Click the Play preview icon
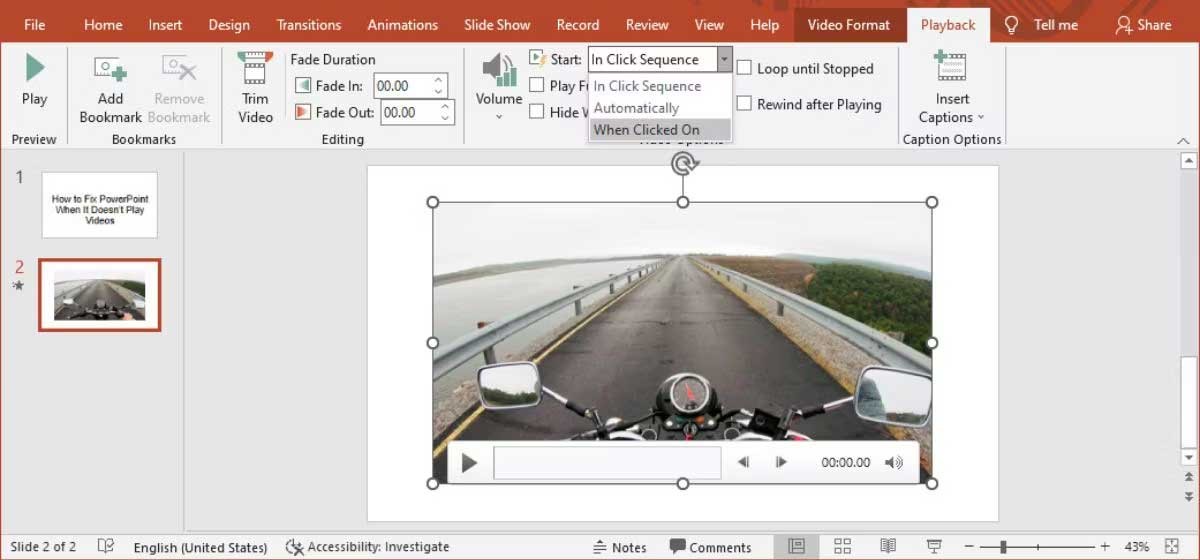The width and height of the screenshot is (1200, 560). point(34,68)
